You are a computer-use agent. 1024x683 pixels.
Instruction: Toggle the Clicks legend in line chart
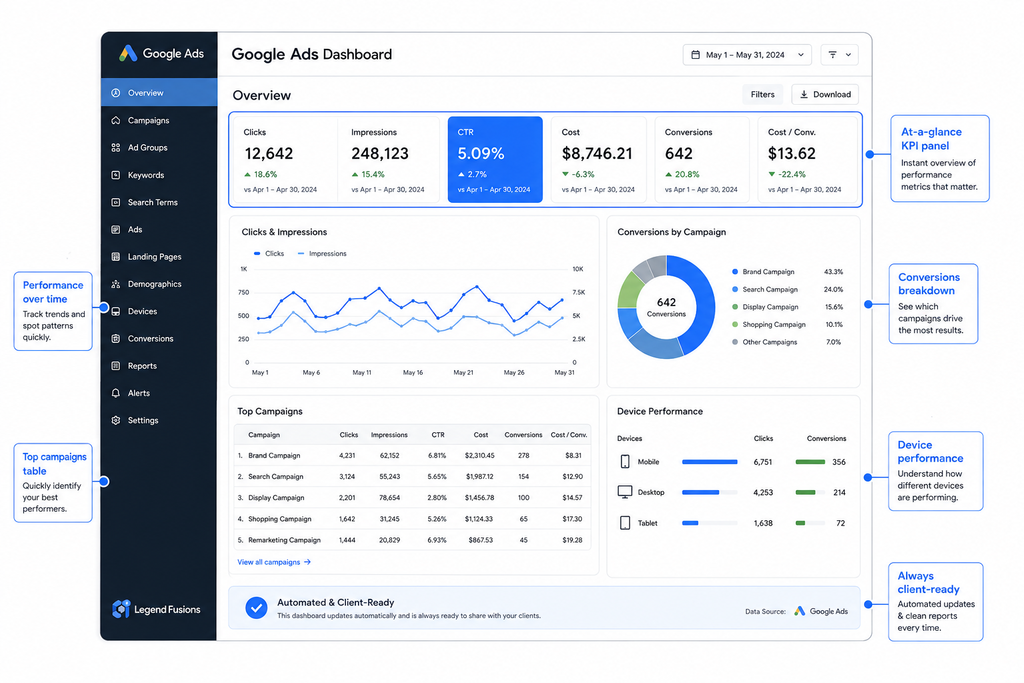click(268, 253)
